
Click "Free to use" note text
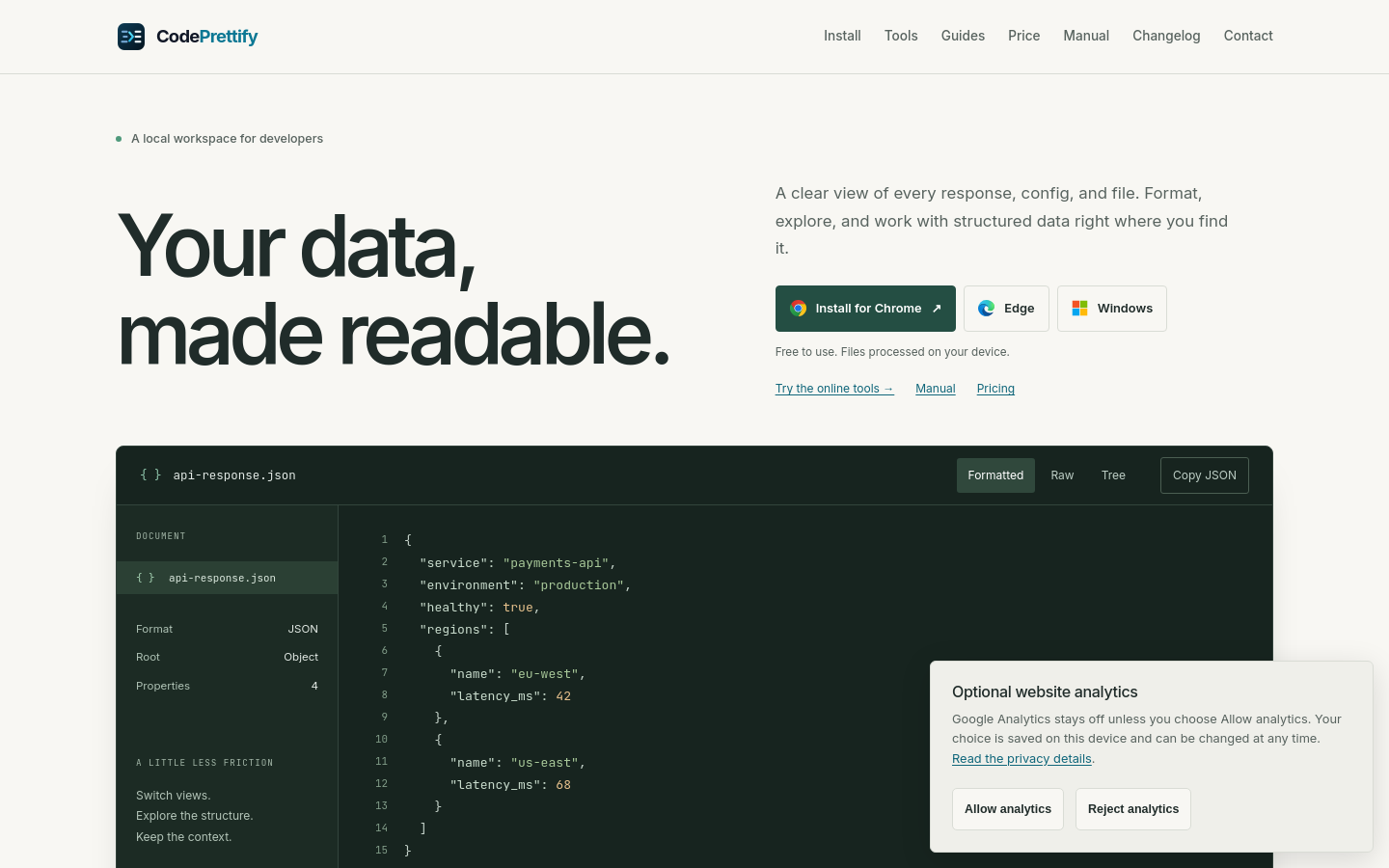pos(892,352)
